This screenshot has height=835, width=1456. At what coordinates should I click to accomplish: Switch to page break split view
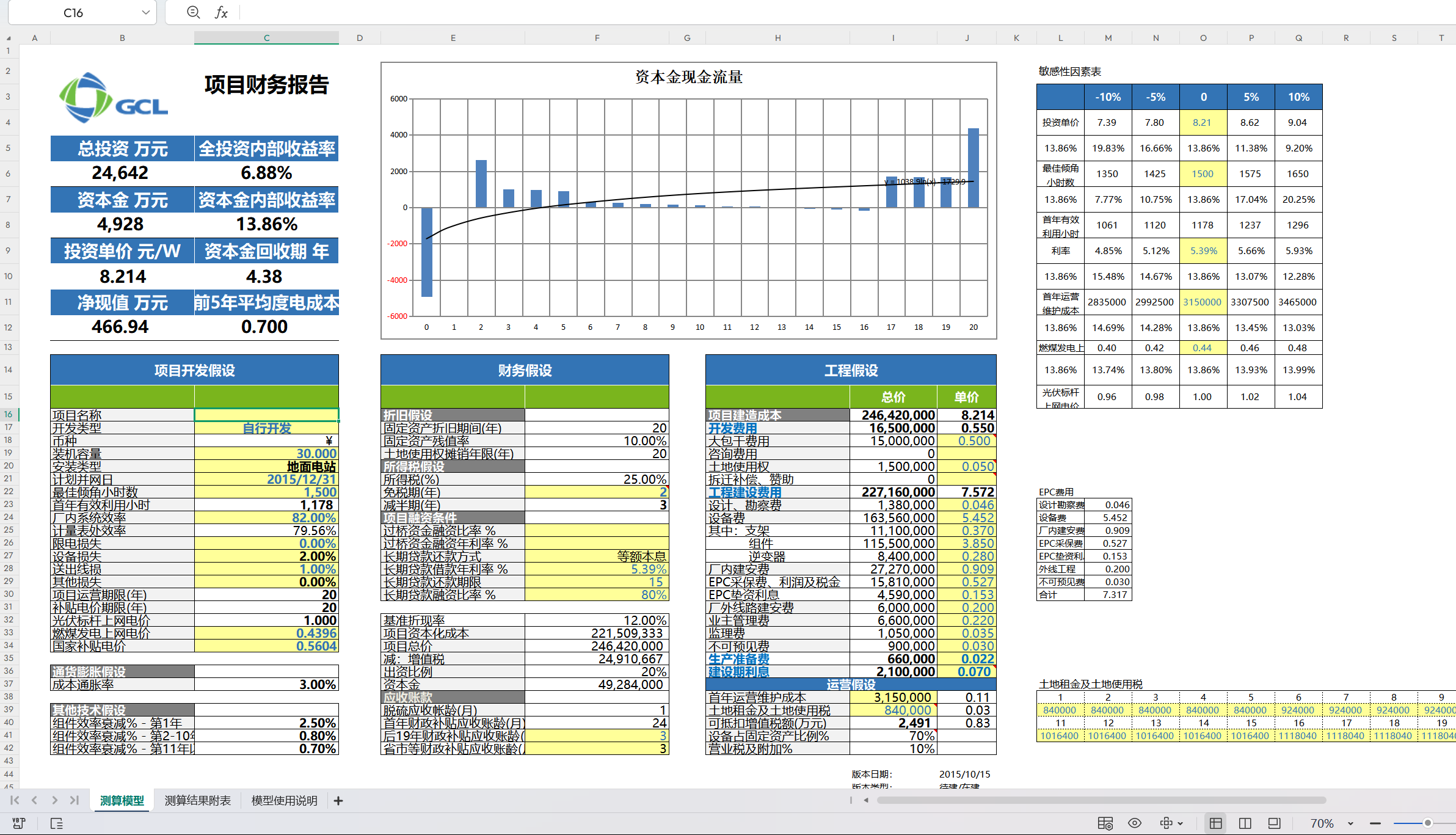(x=1245, y=823)
